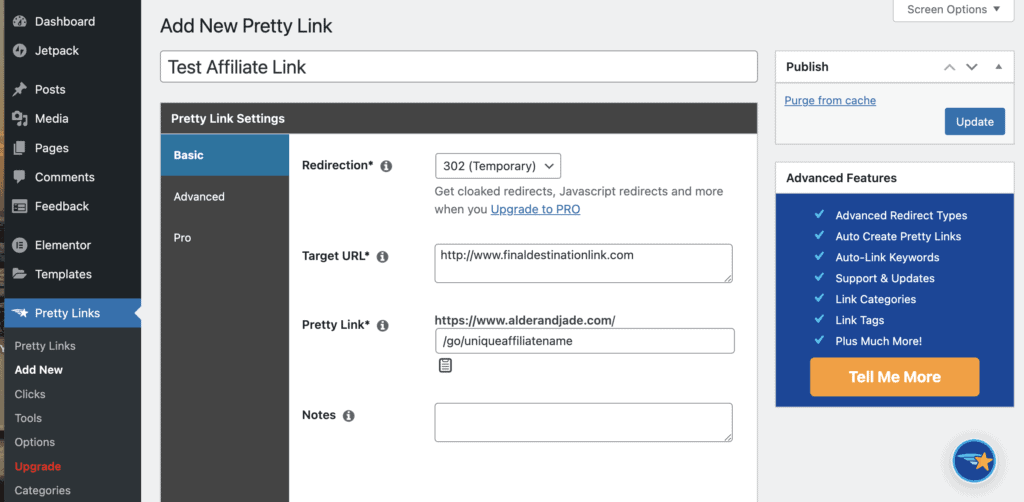Click the 'Auto Create Pretty Links' feature text
The width and height of the screenshot is (1024, 502).
tap(898, 236)
